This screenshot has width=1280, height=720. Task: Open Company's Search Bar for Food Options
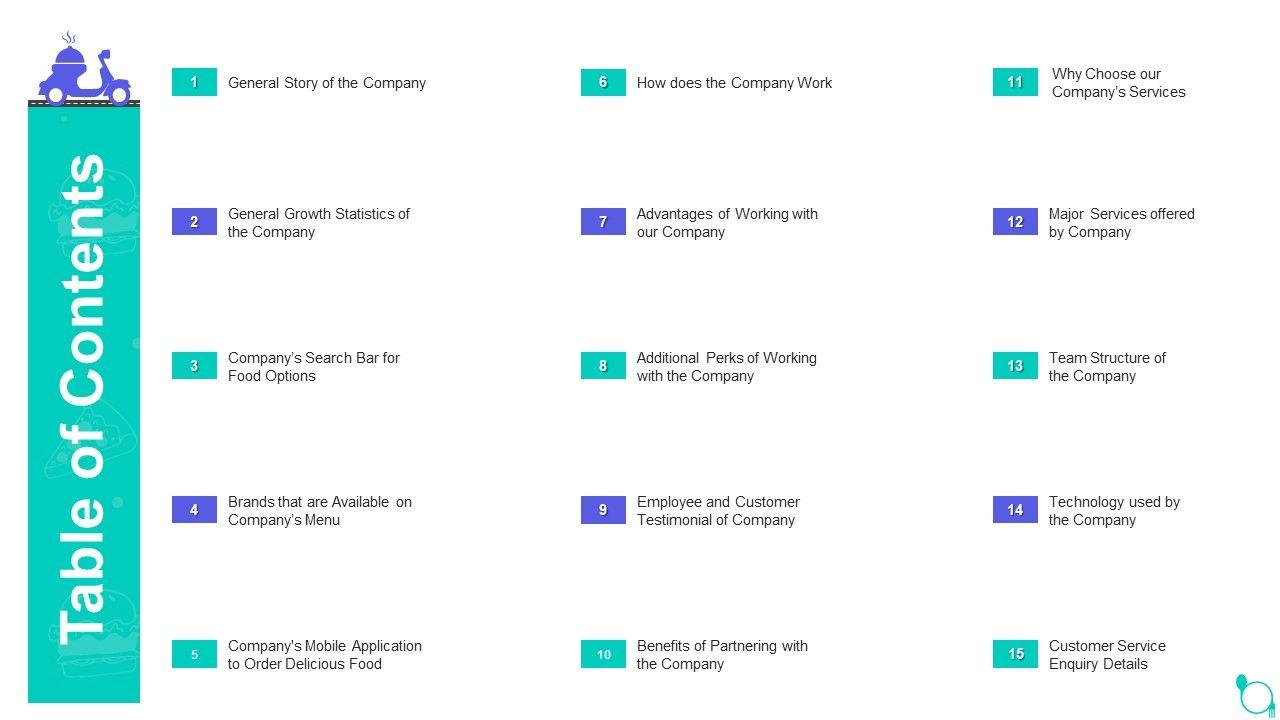[x=313, y=367]
